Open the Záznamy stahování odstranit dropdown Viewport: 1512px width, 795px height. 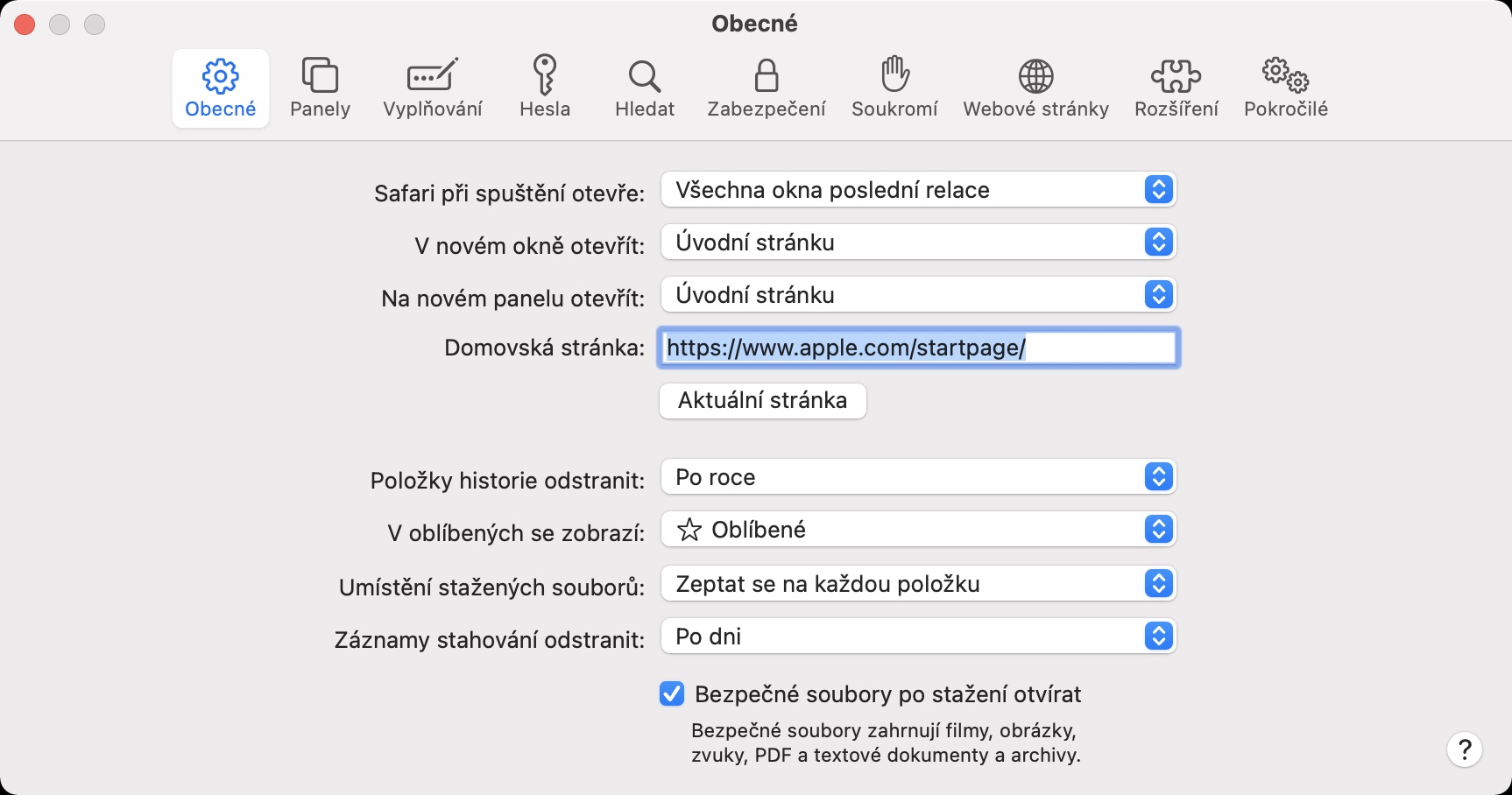pos(917,637)
